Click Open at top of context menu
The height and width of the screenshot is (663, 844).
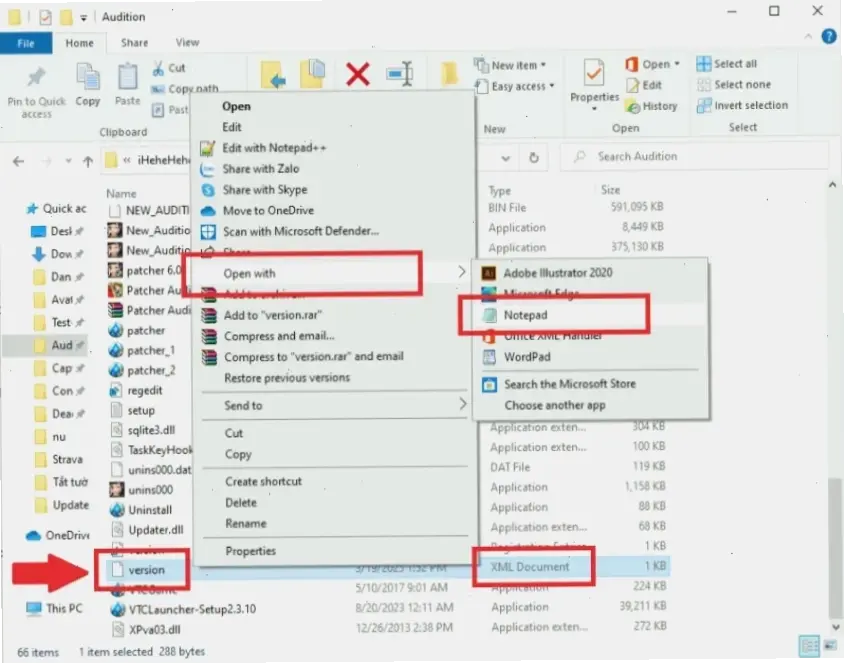pyautogui.click(x=236, y=107)
